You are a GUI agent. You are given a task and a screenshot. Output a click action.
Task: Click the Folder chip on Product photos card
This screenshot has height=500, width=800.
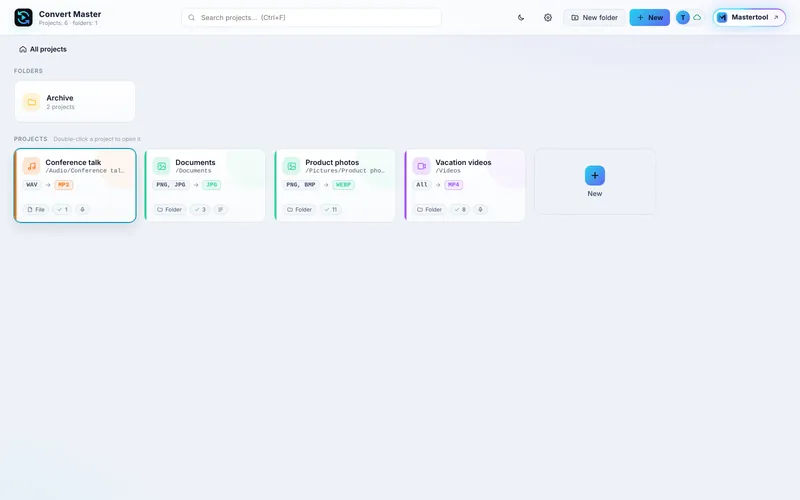(299, 209)
